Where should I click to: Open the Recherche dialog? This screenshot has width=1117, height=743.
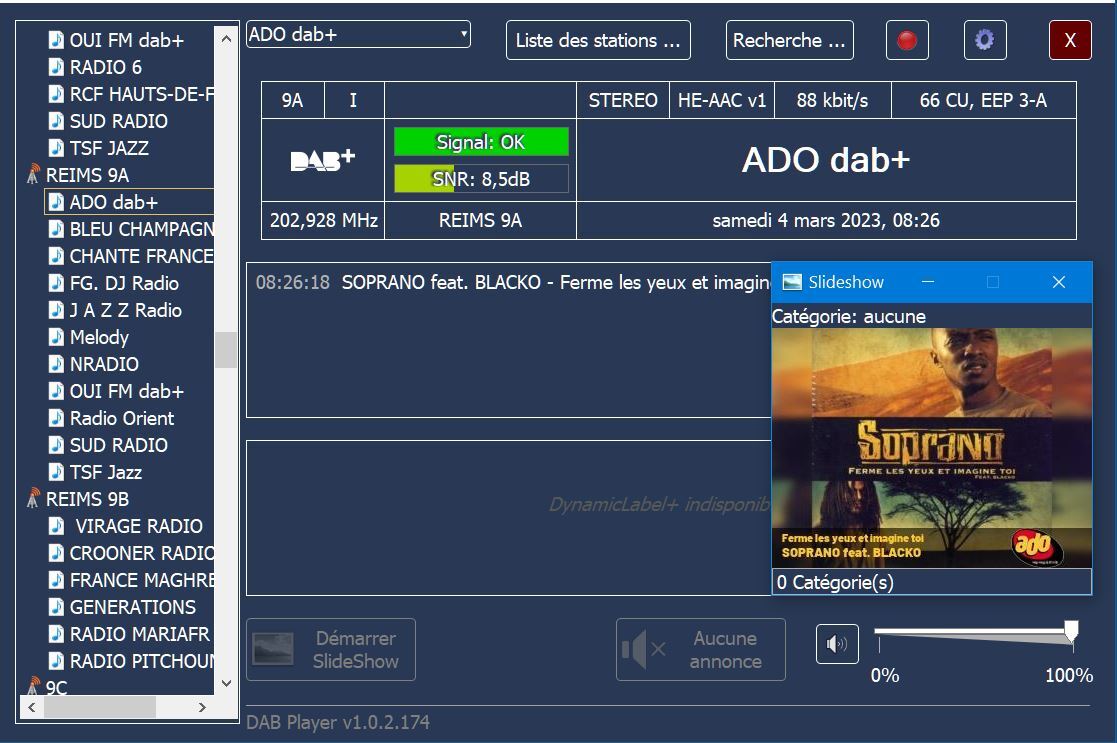(x=789, y=40)
